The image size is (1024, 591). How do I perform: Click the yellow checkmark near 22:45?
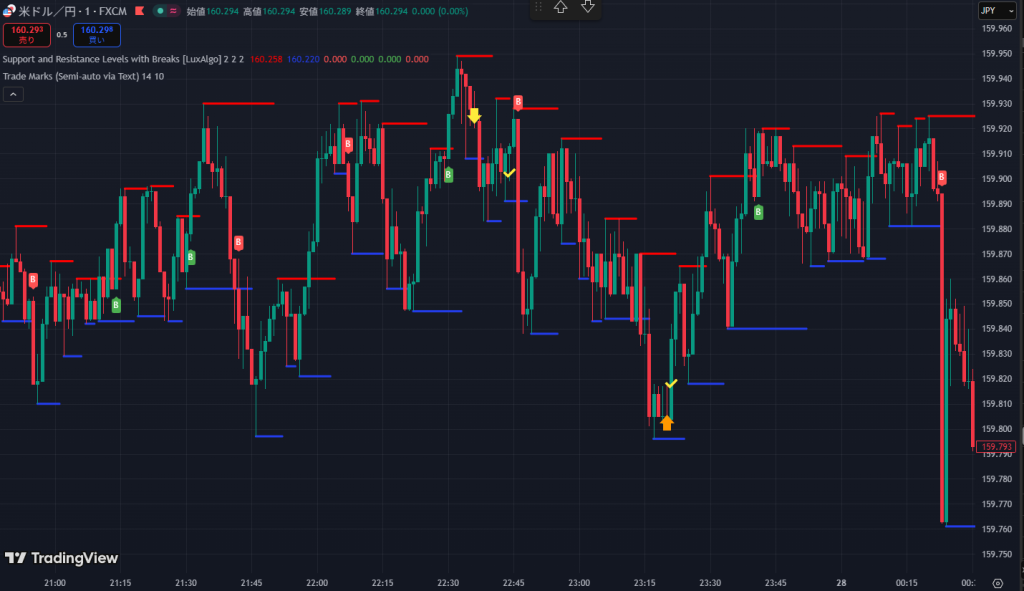point(509,173)
